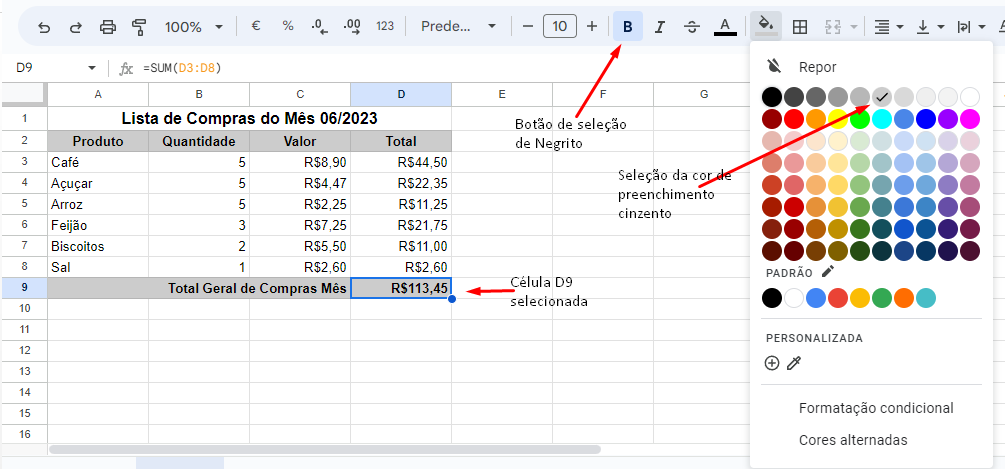Toggle bold formatting button

[x=627, y=27]
